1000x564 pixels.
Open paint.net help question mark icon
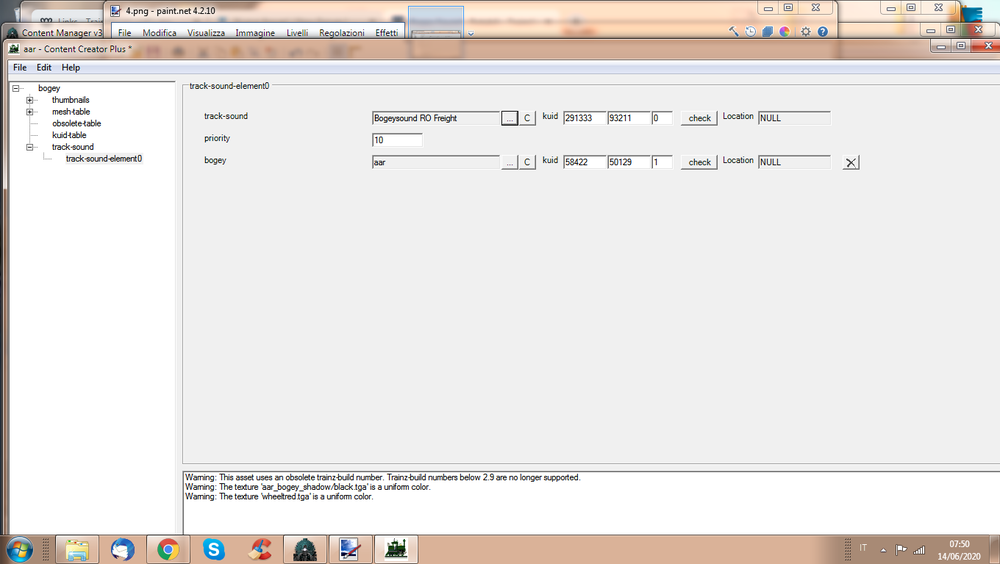[823, 31]
